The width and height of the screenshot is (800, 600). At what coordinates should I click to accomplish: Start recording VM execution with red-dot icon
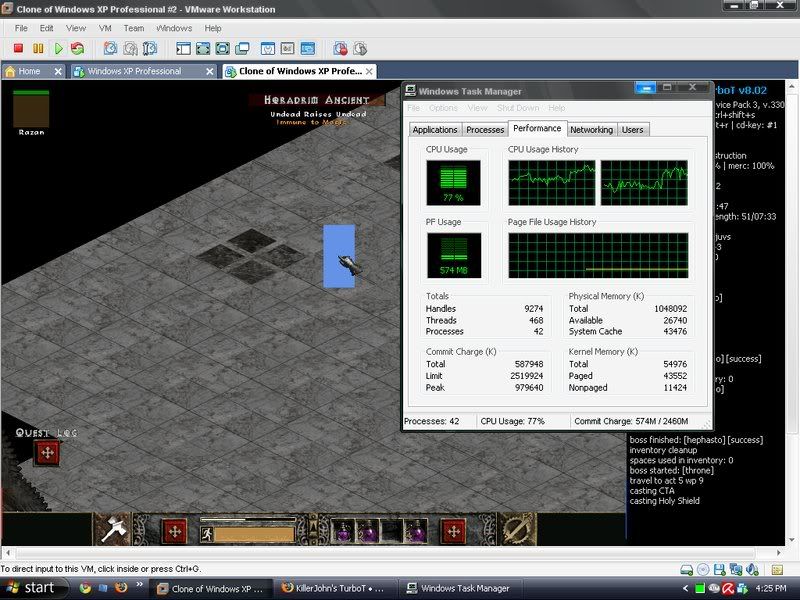(340, 48)
